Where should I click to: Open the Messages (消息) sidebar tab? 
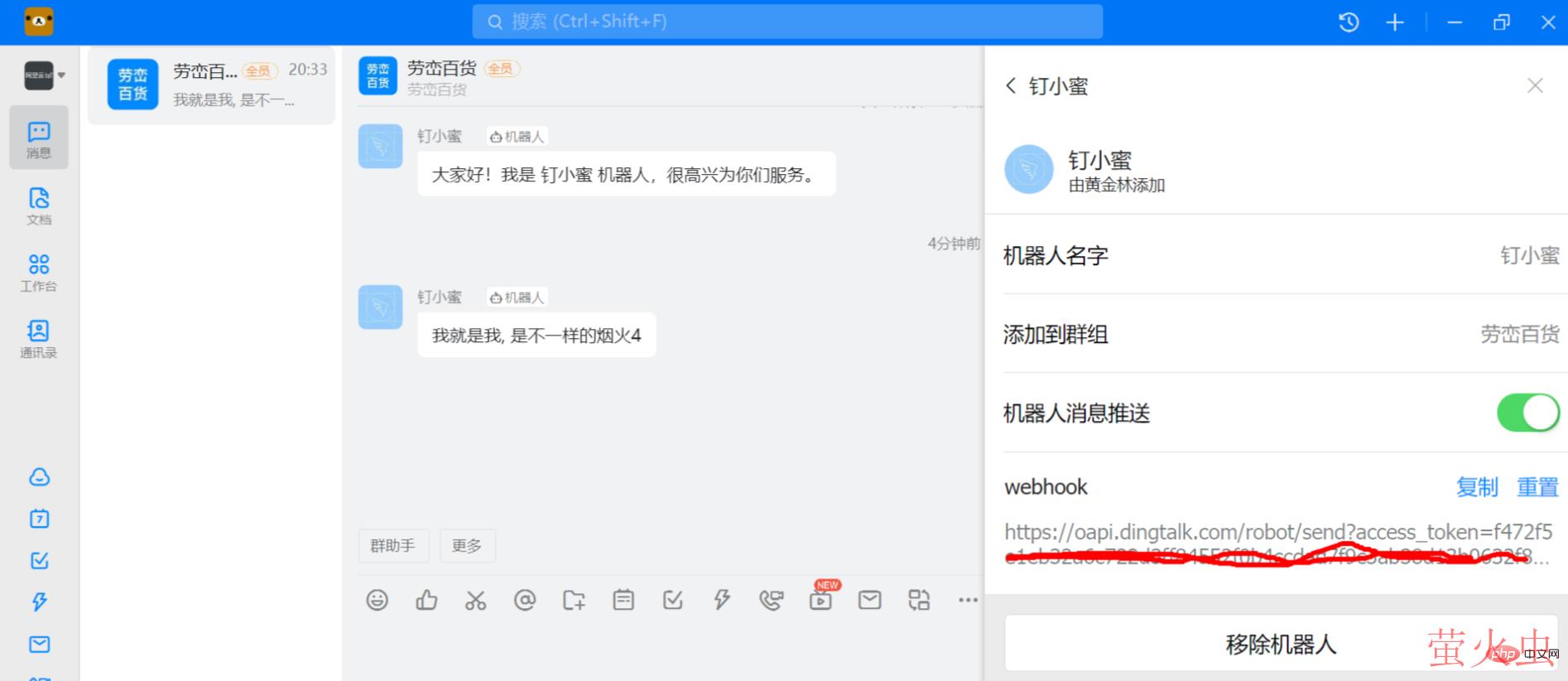[x=39, y=138]
